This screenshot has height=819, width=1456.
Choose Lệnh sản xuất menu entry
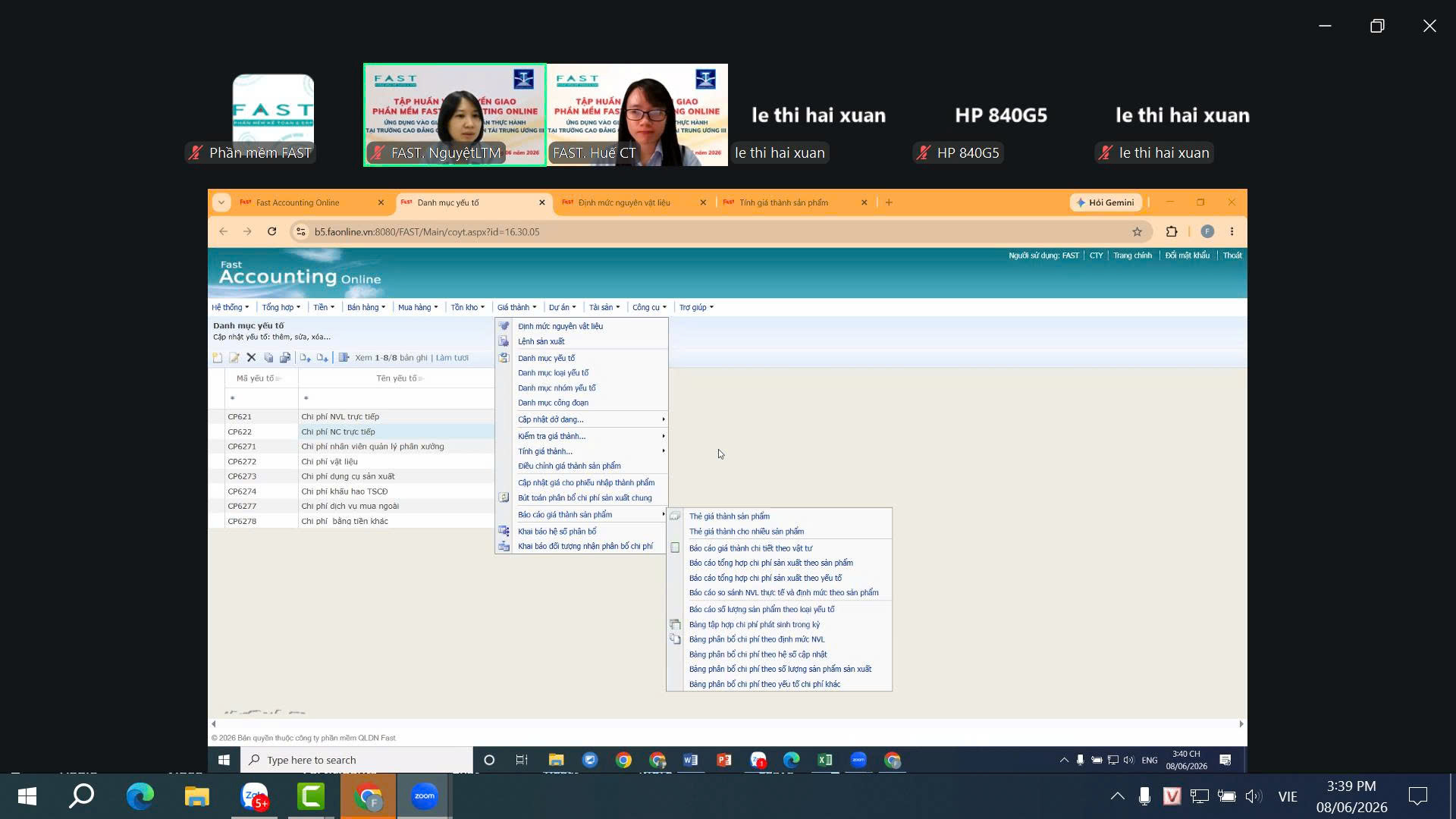(541, 341)
